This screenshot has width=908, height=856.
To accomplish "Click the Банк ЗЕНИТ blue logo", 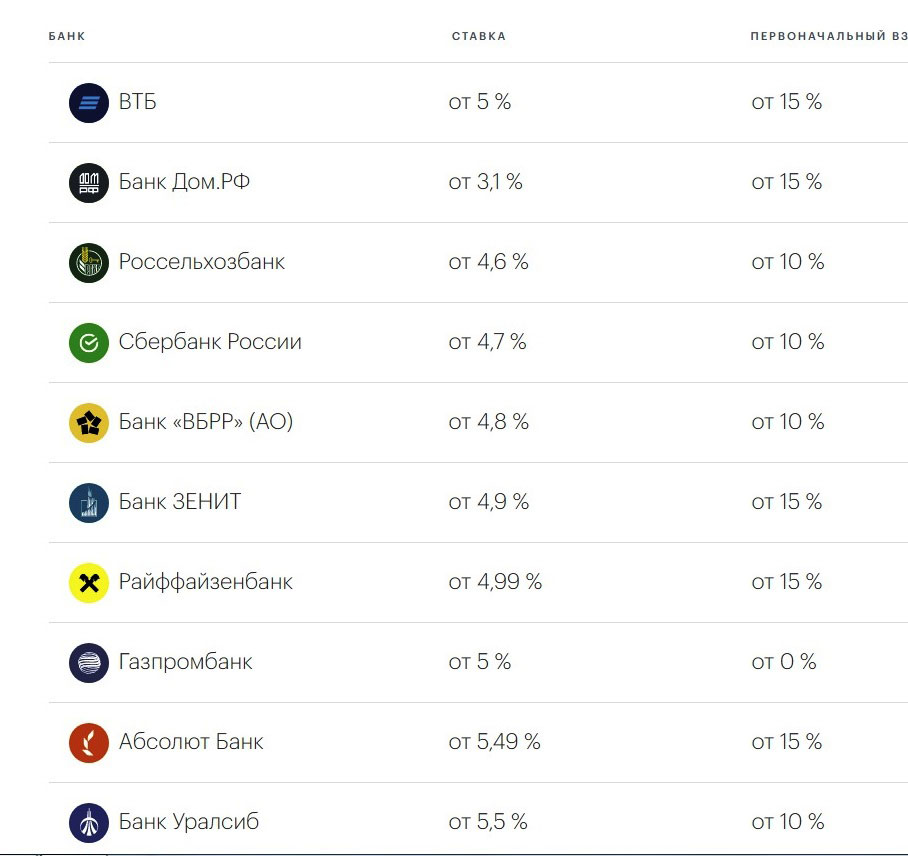I will point(89,502).
